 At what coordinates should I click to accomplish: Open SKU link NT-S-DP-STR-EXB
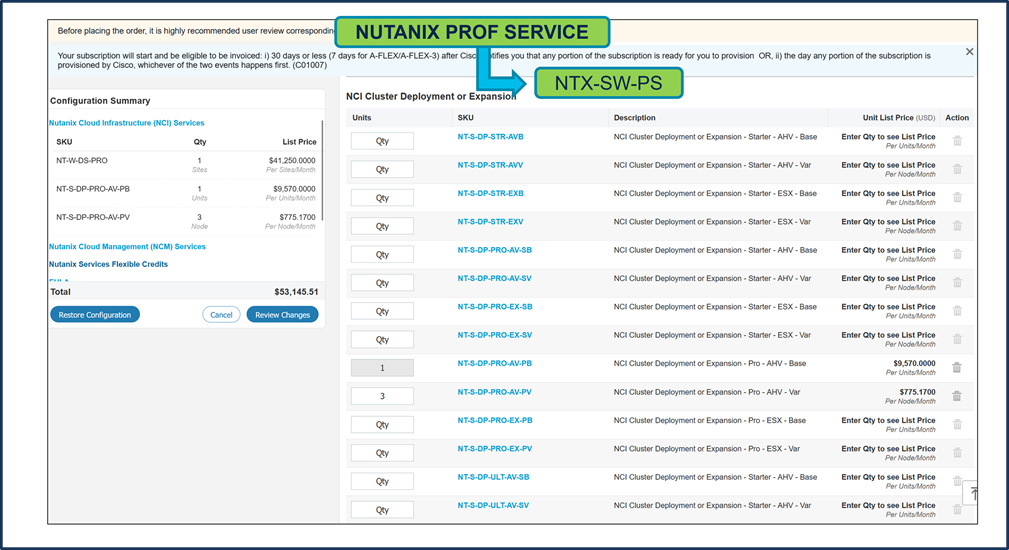point(490,193)
